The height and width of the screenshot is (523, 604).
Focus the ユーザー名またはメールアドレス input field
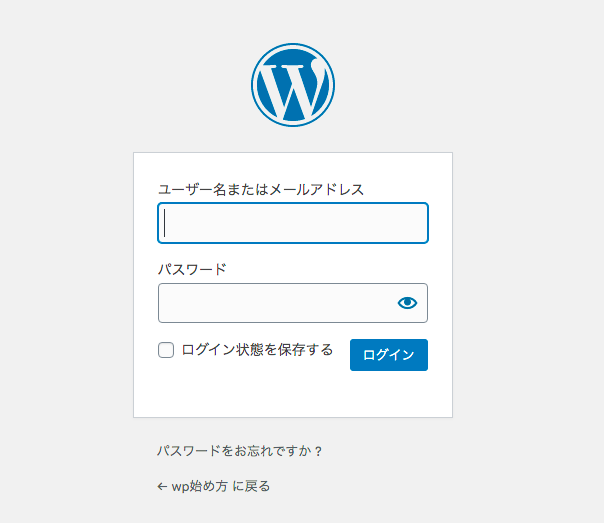click(293, 223)
